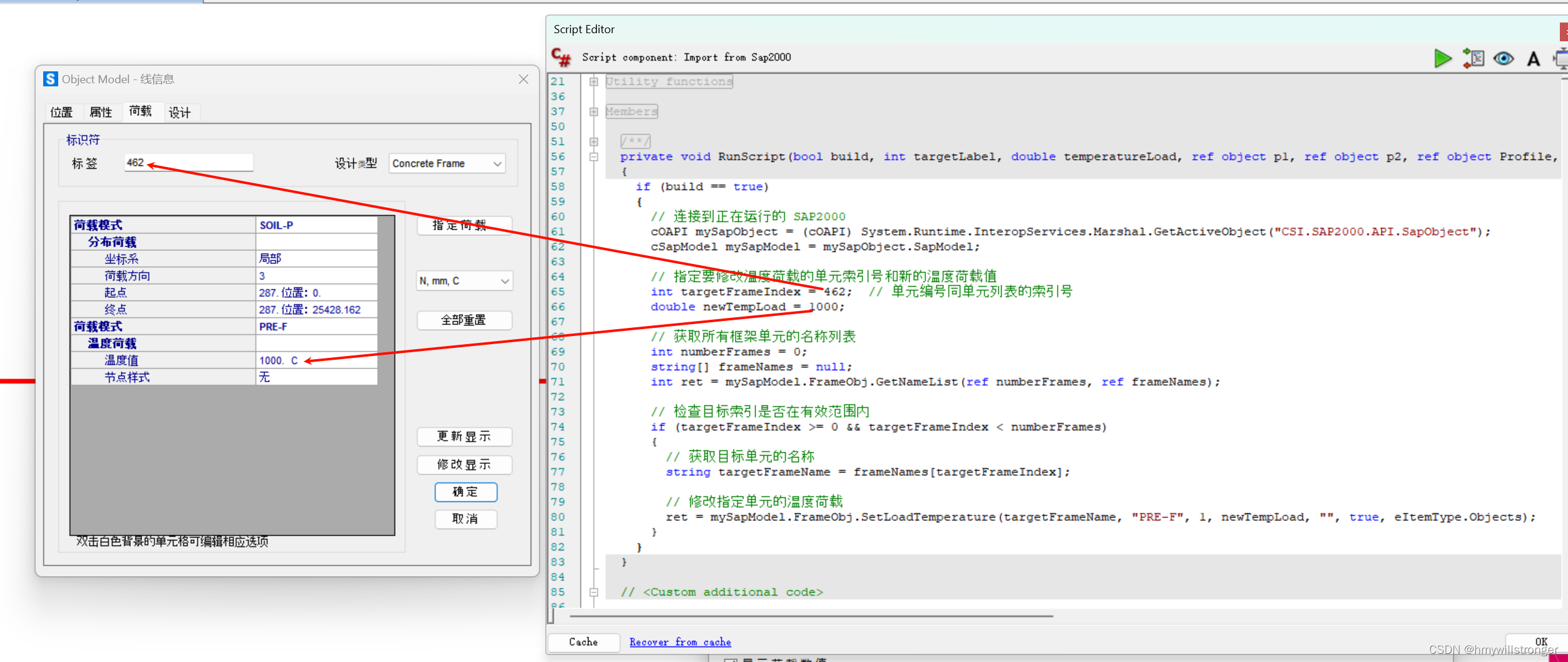Click the code compare icon with green-red arrows
This screenshot has height=662, width=1568.
pos(1473,58)
